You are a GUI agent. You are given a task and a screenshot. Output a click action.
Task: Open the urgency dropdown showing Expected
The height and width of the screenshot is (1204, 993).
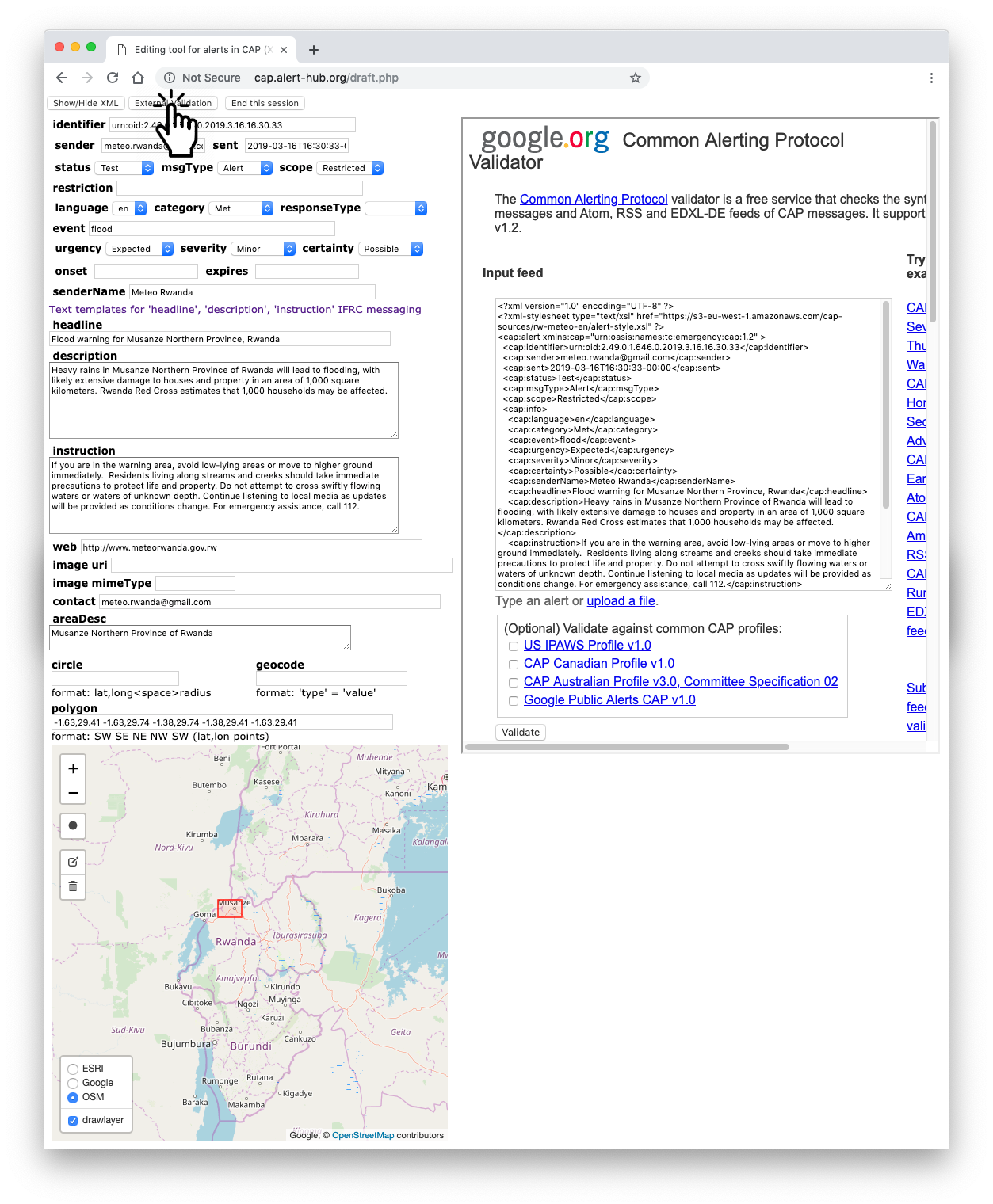coord(139,249)
